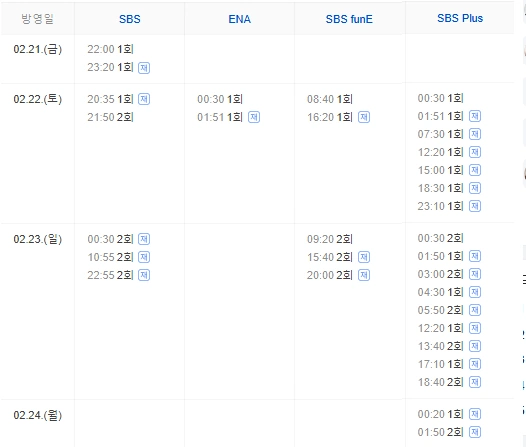The width and height of the screenshot is (526, 447).
Task: Open the SBS Plus channel header link
Action: tap(460, 18)
